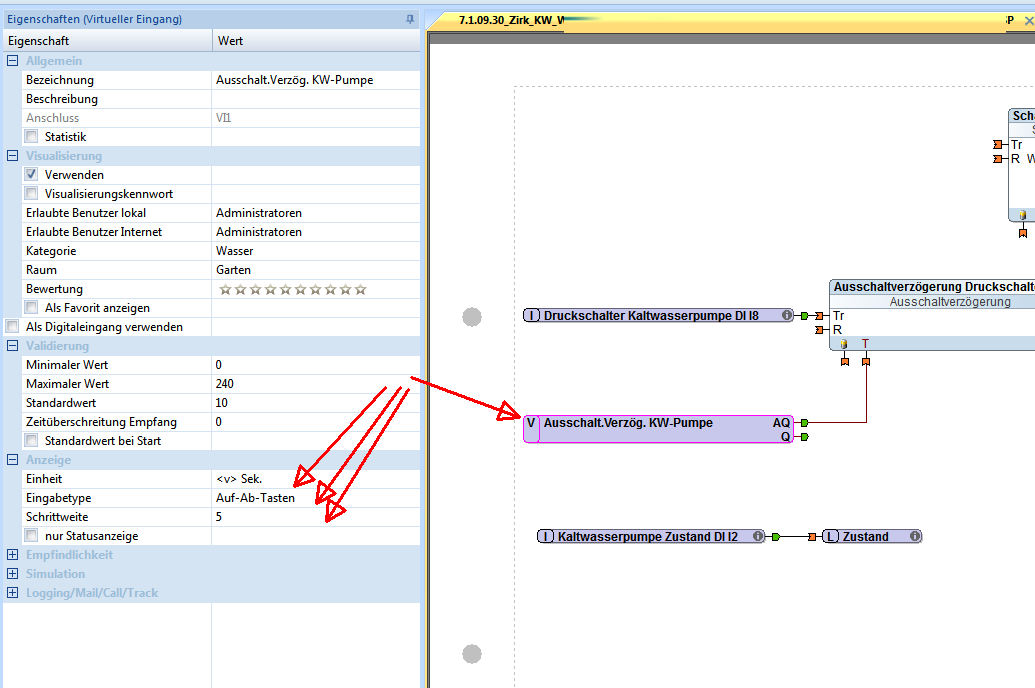This screenshot has height=688, width=1035.
Task: Collapse the Anzeige section
Action: point(12,460)
